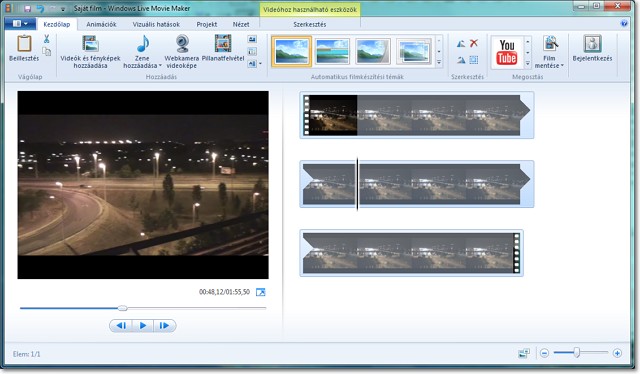Add videos and photos with Videók és fényképek hozzáadása
640x374 pixels.
click(90, 52)
